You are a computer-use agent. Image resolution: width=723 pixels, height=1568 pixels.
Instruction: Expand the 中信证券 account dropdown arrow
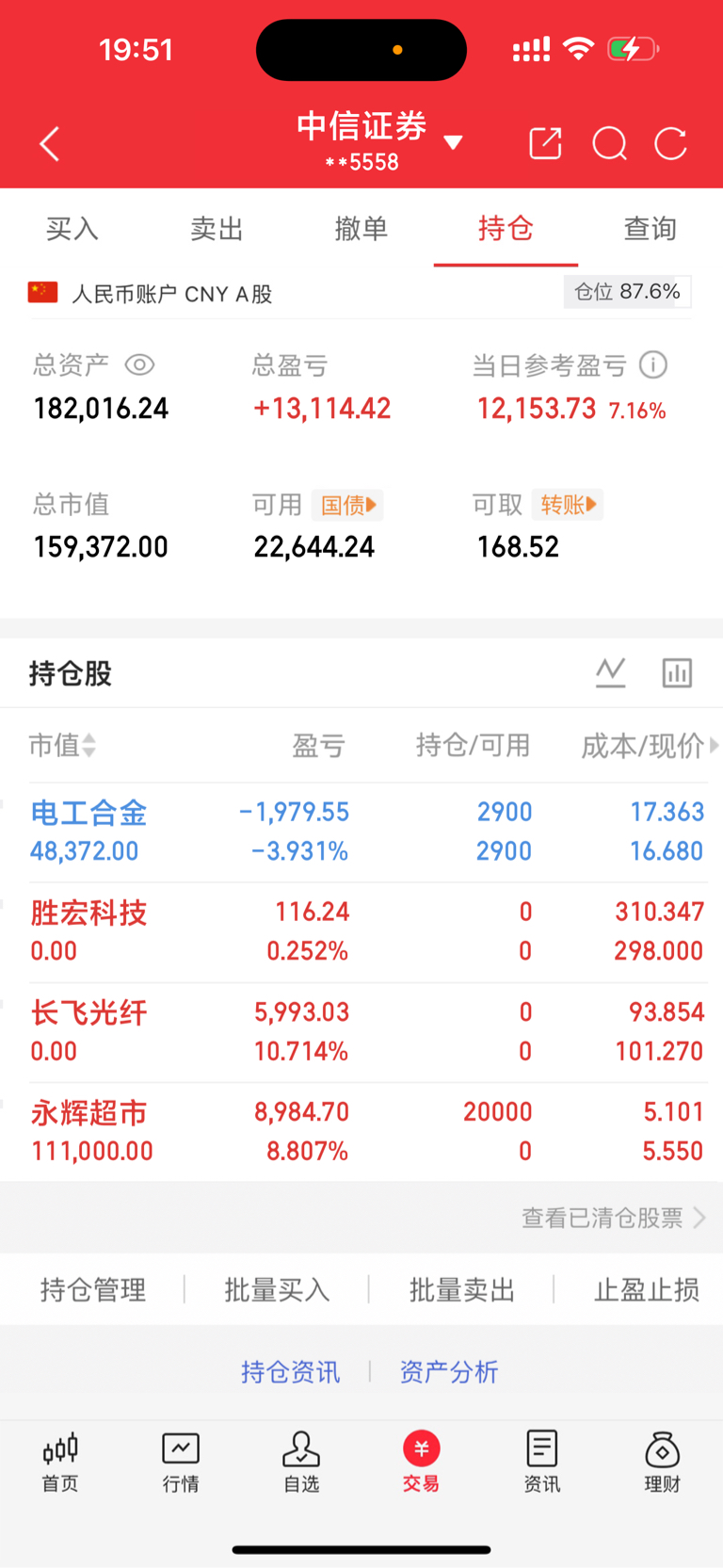tap(453, 143)
